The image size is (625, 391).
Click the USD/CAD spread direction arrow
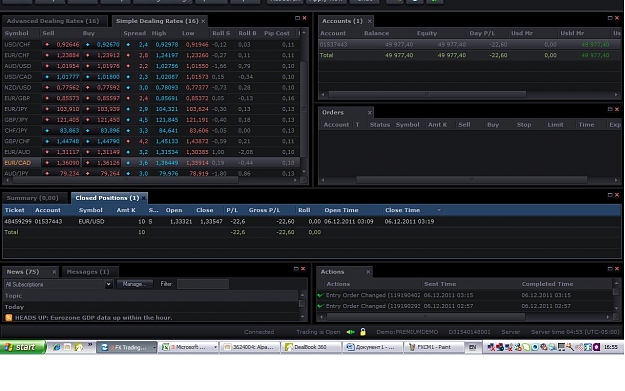(x=128, y=77)
